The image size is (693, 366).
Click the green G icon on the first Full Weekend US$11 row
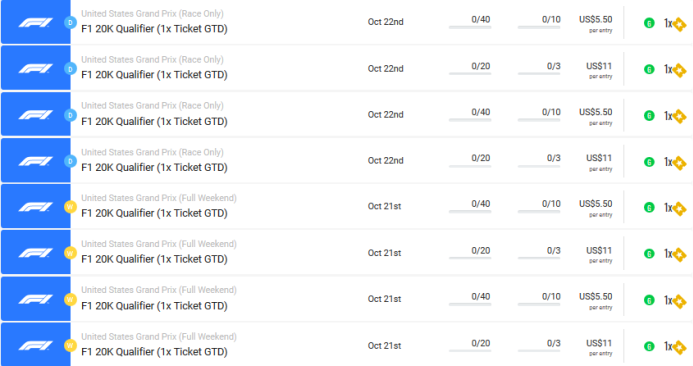649,254
